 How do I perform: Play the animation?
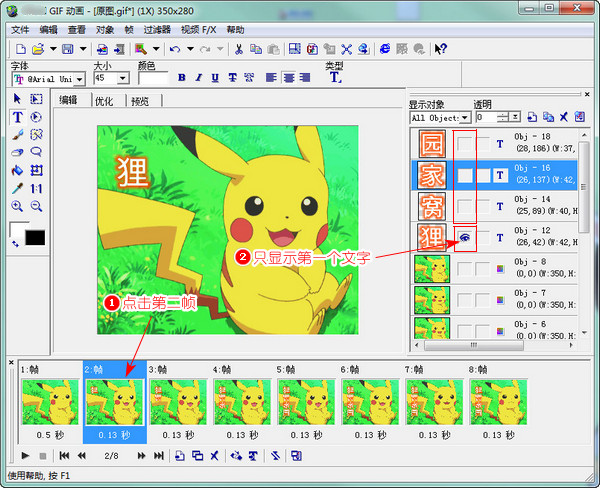click(x=25, y=455)
